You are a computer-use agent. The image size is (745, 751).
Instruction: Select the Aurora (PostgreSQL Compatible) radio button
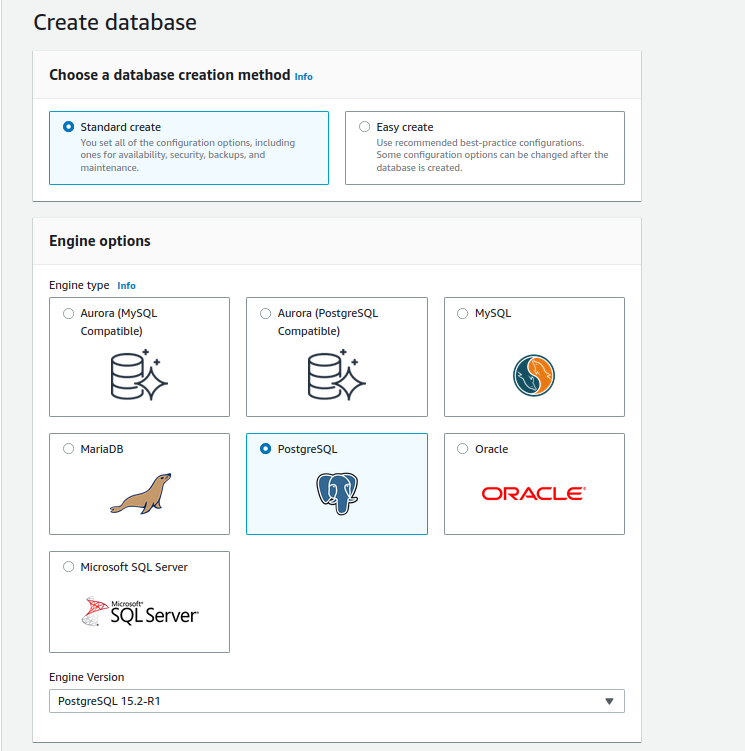pos(265,313)
